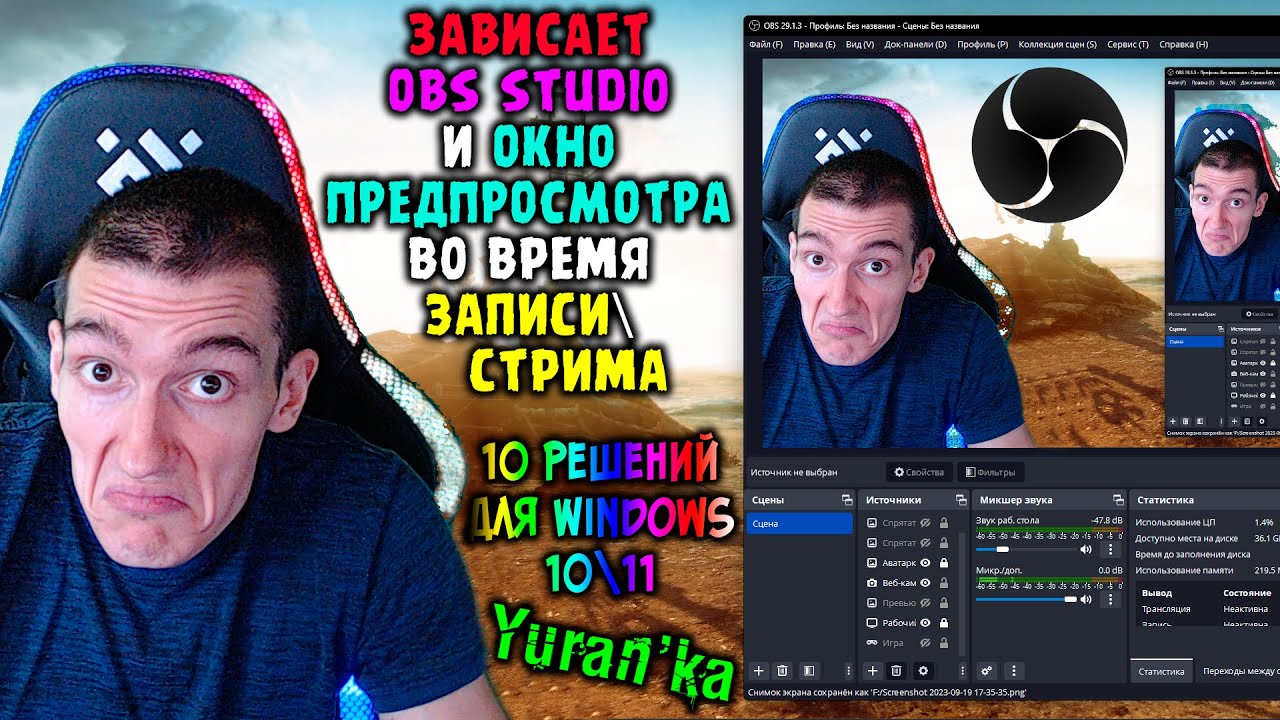Click the gamepad icon of Игра source
The width and height of the screenshot is (1280, 720).
872,642
